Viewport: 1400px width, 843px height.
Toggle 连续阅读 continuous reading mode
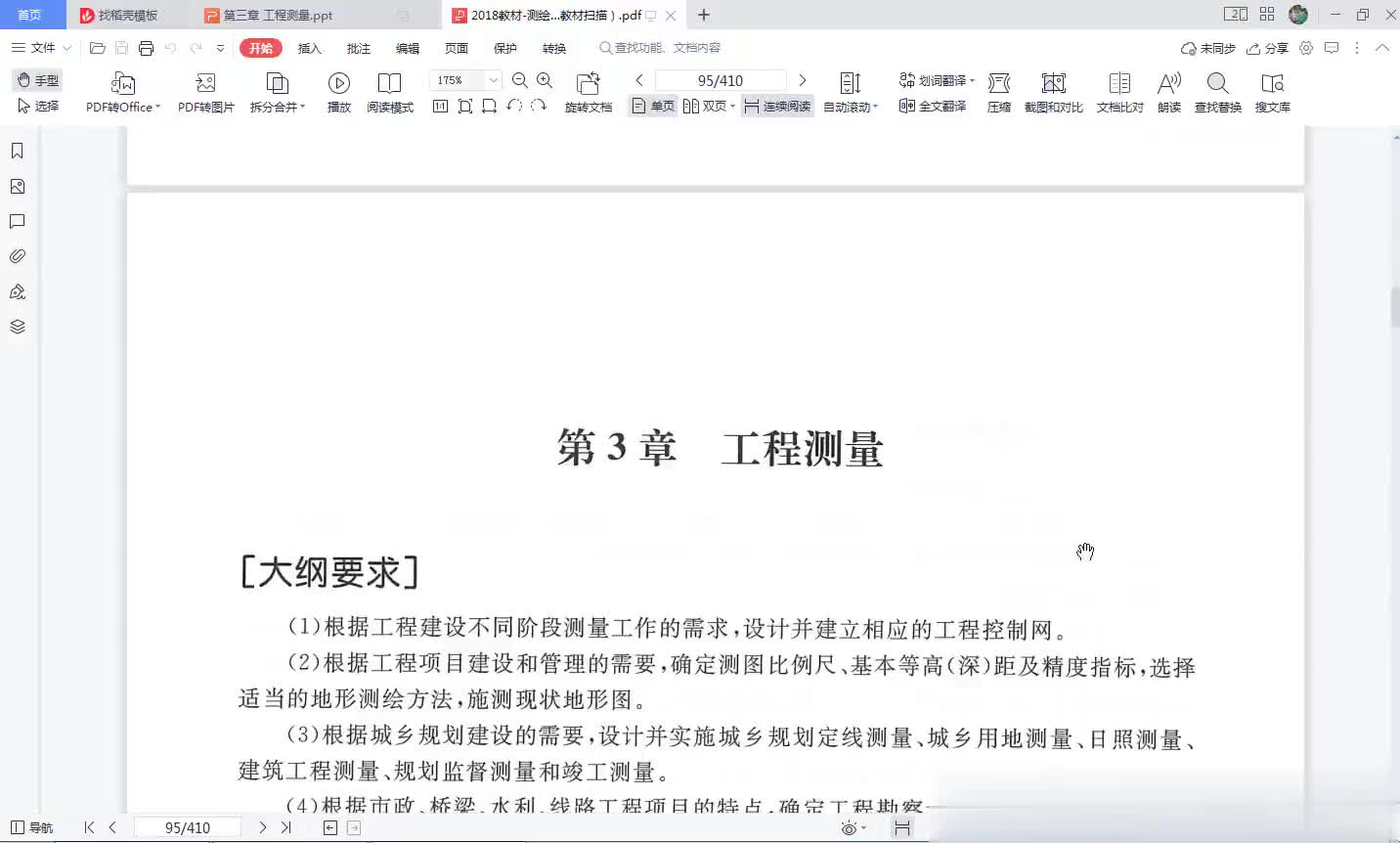[x=777, y=107]
